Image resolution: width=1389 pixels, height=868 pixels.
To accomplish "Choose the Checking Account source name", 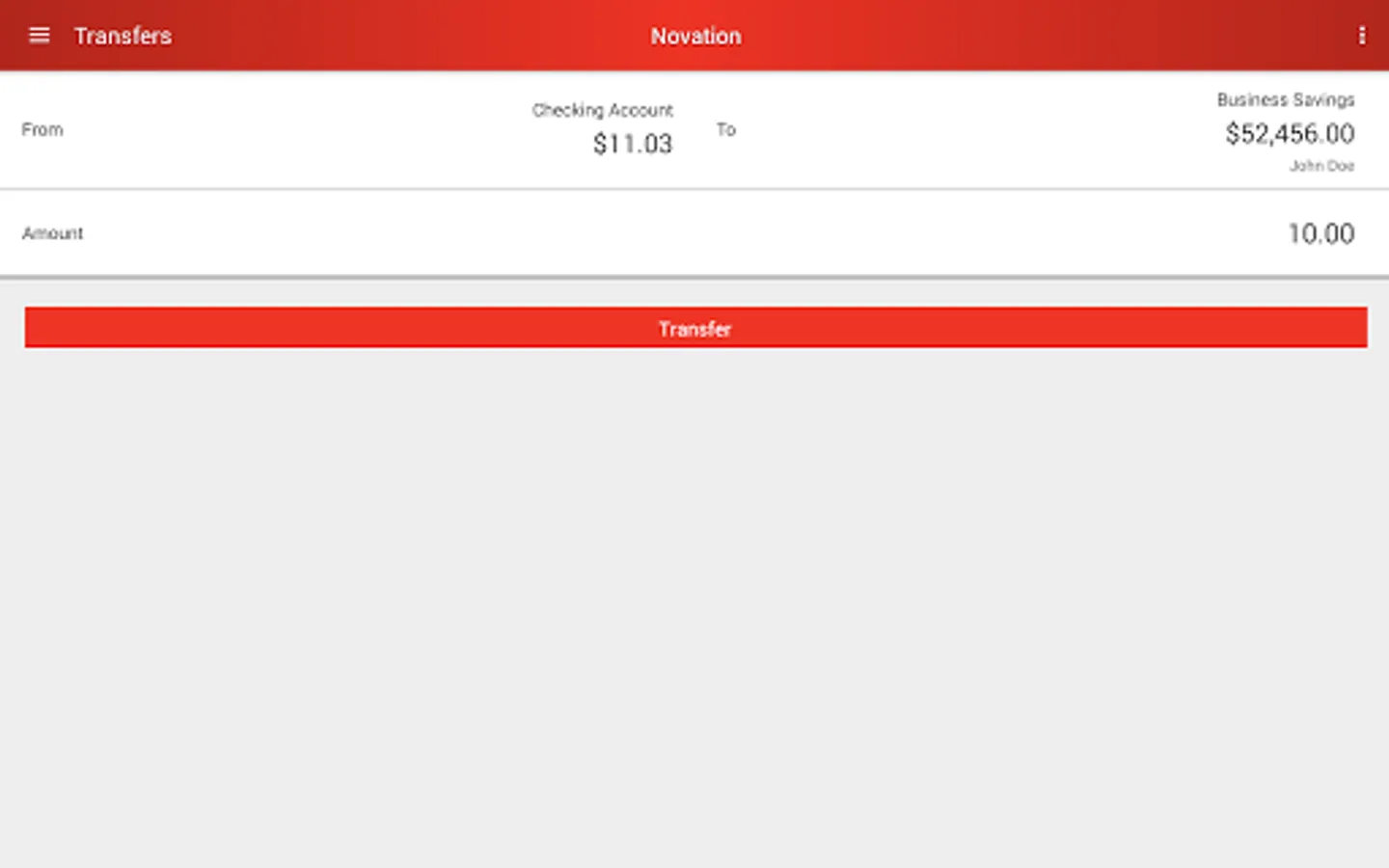I will (602, 110).
